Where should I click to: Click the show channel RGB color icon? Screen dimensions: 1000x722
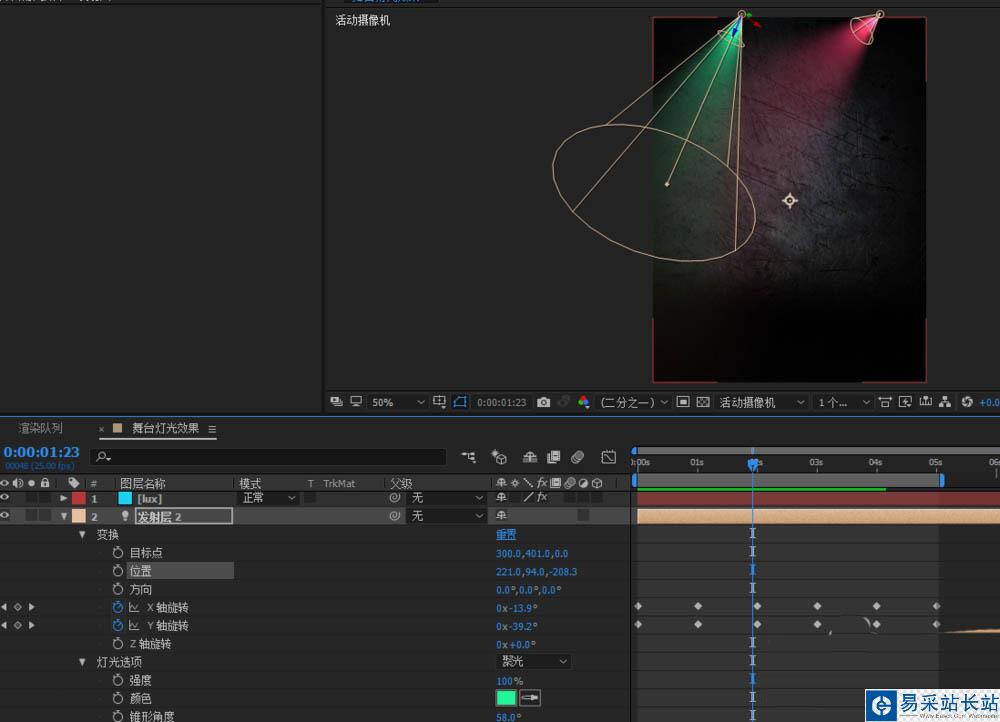pos(583,402)
